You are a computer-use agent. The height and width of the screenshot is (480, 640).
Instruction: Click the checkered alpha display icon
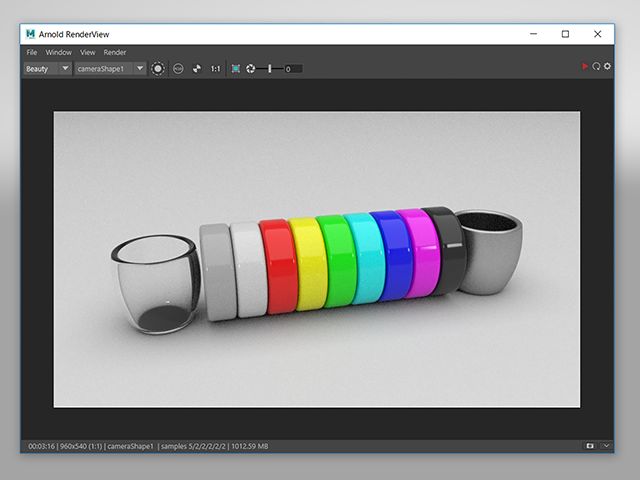point(197,69)
